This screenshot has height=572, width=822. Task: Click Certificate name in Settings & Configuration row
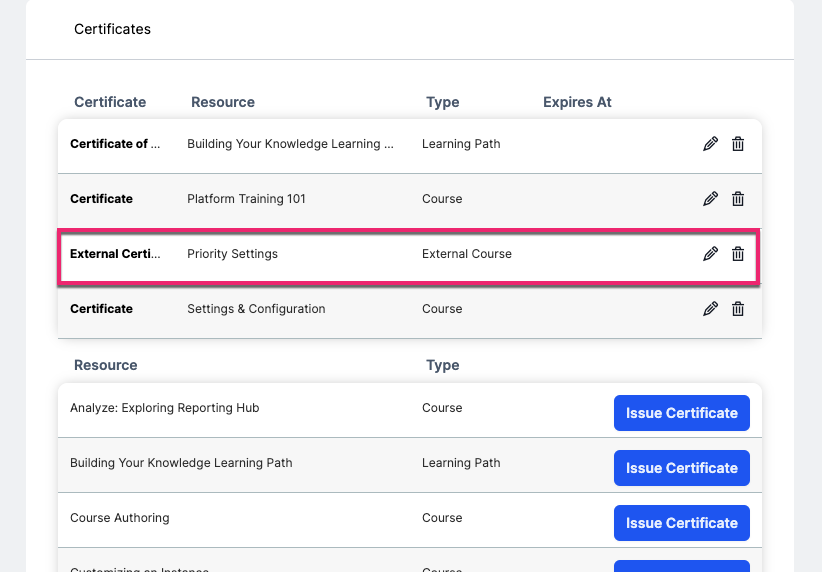pos(102,309)
